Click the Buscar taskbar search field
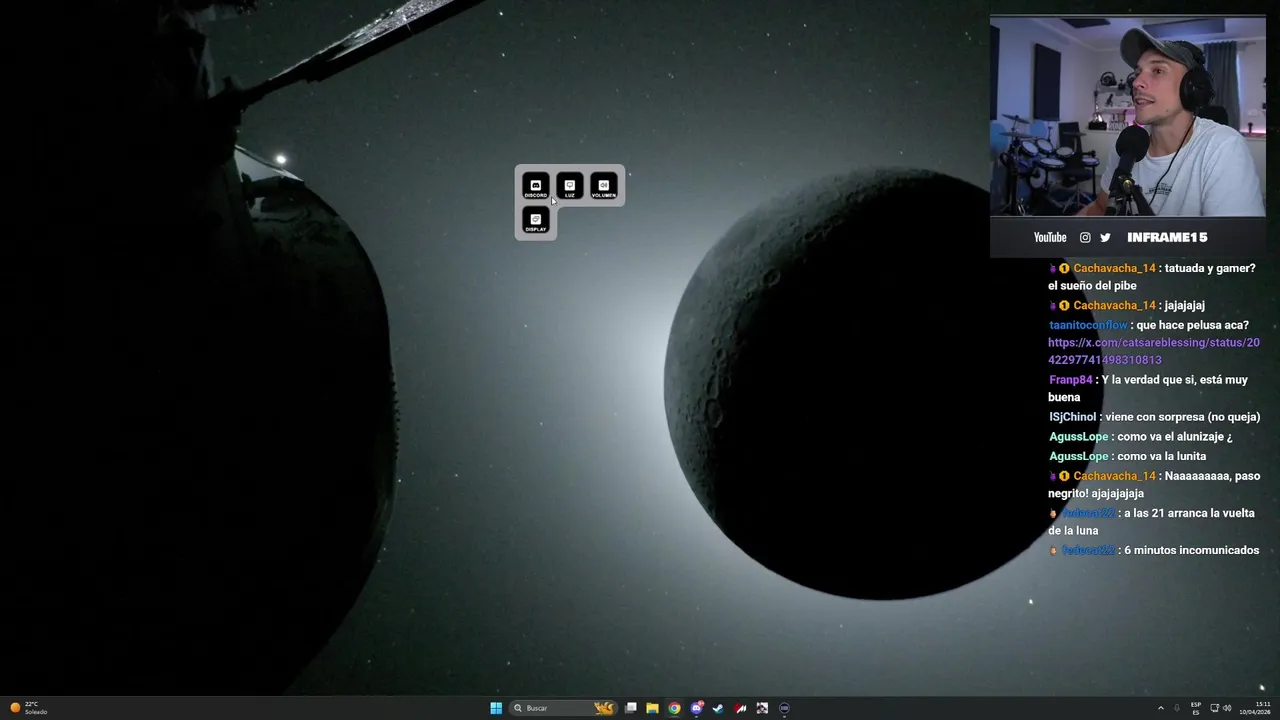 (562, 708)
